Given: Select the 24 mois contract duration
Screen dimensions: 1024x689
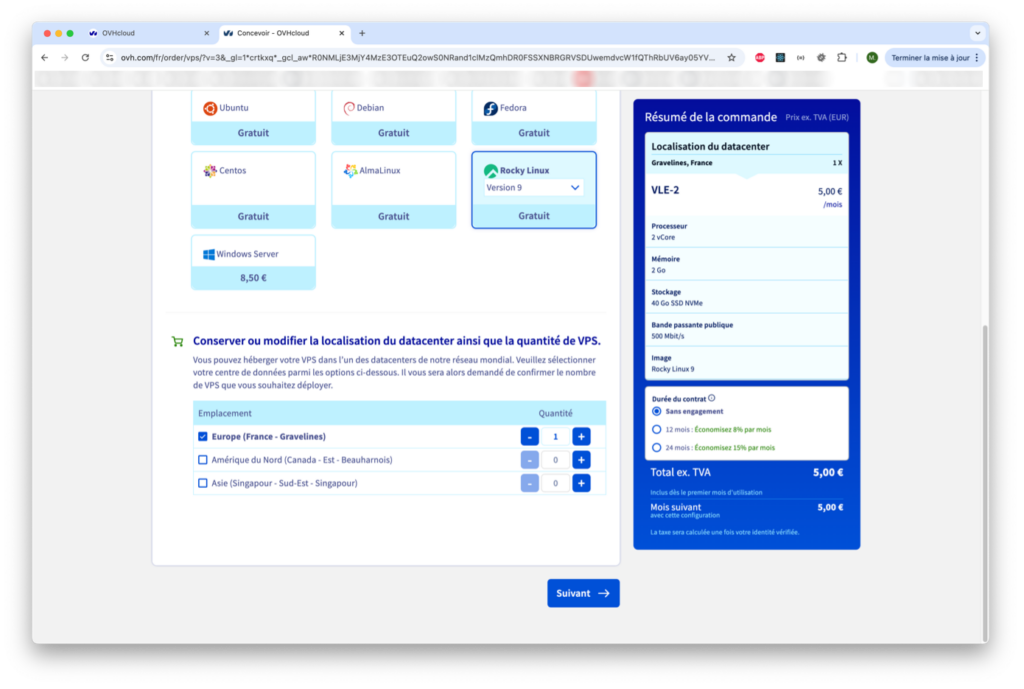Looking at the screenshot, I should click(656, 448).
